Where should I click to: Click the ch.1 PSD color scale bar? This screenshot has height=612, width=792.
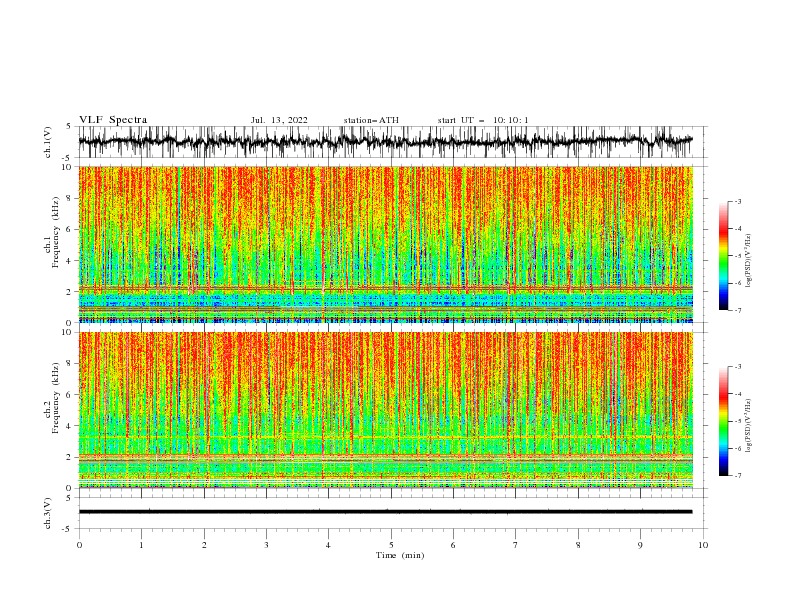click(x=724, y=255)
